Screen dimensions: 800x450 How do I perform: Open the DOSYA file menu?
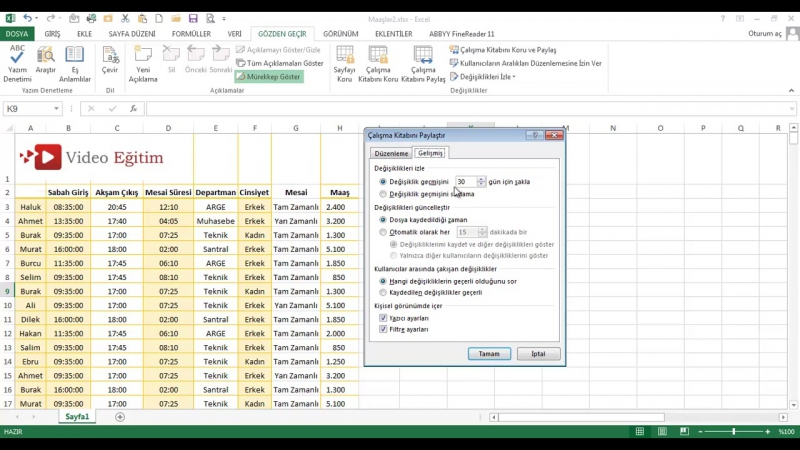(x=17, y=34)
